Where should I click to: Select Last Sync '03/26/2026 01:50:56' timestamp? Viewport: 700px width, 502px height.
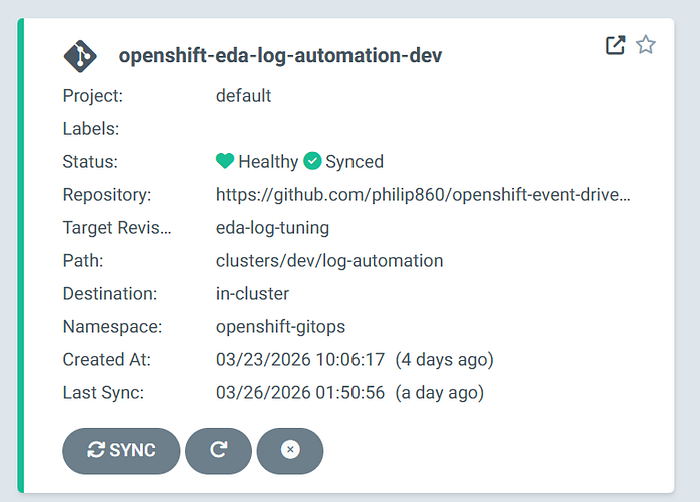tap(300, 393)
